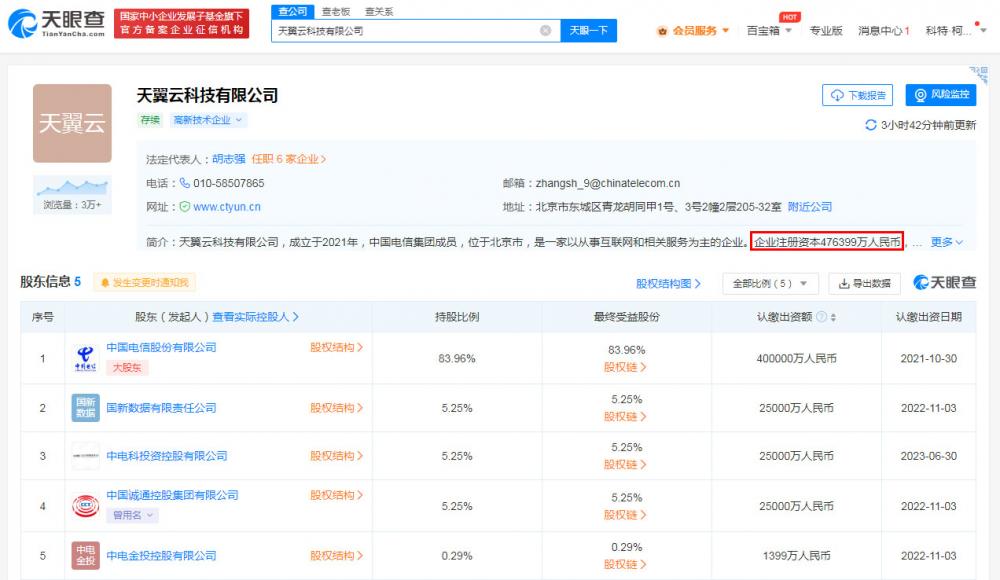1000x580 pixels.
Task: Expand company intro with 更多
Action: [x=946, y=242]
